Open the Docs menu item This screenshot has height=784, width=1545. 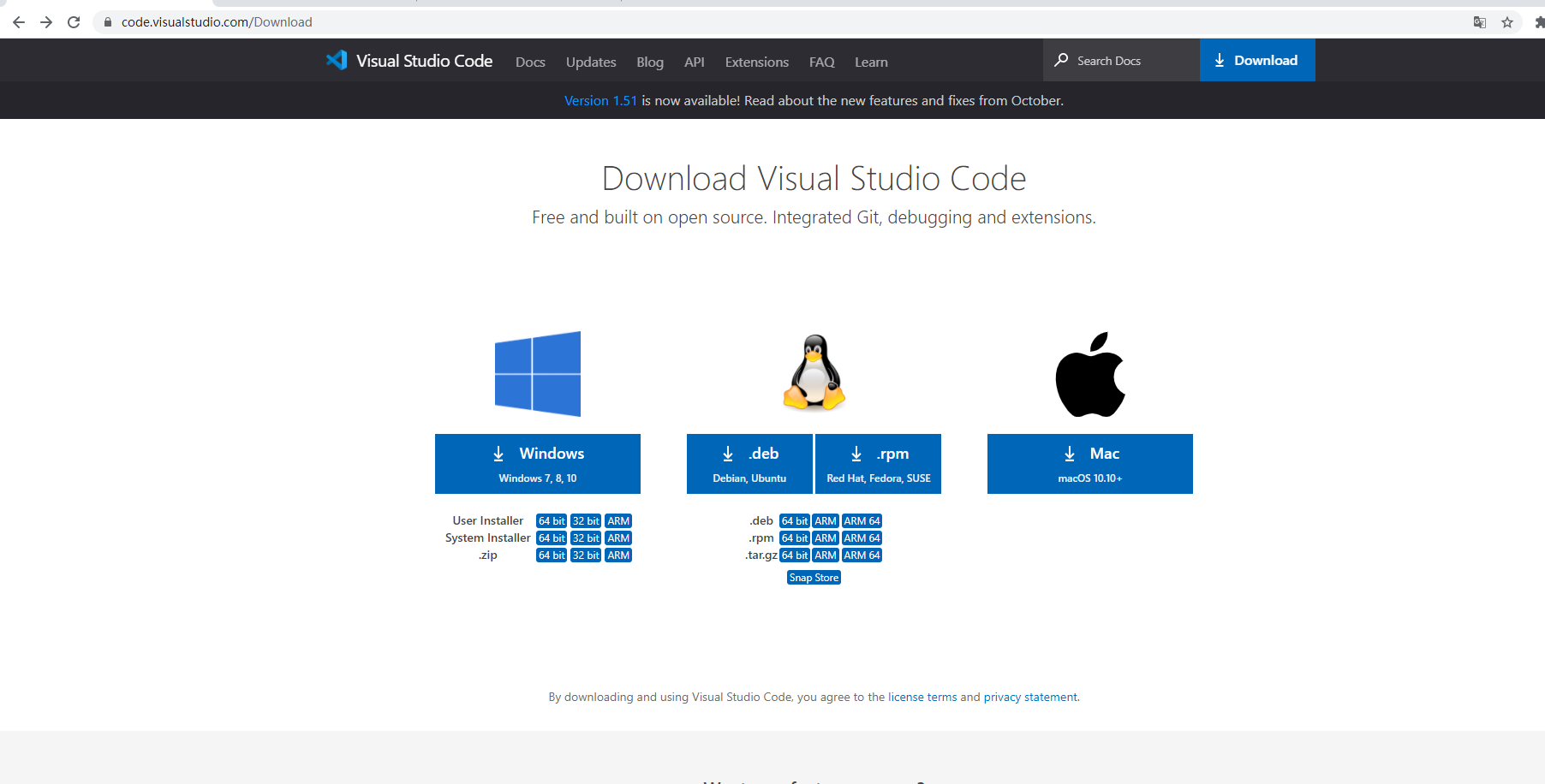click(530, 62)
